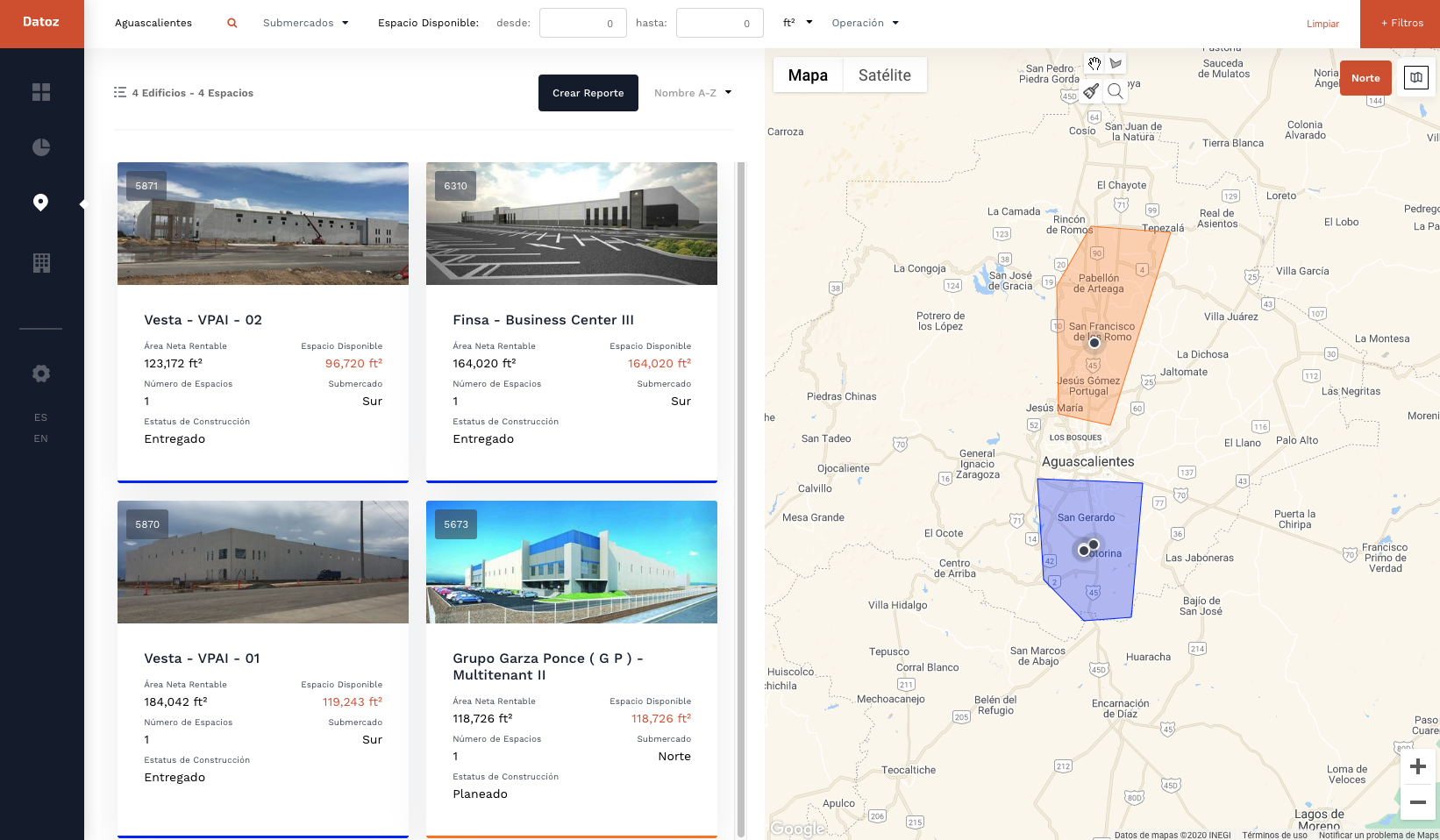
Task: Click the Crear Reporte button
Action: 588,93
